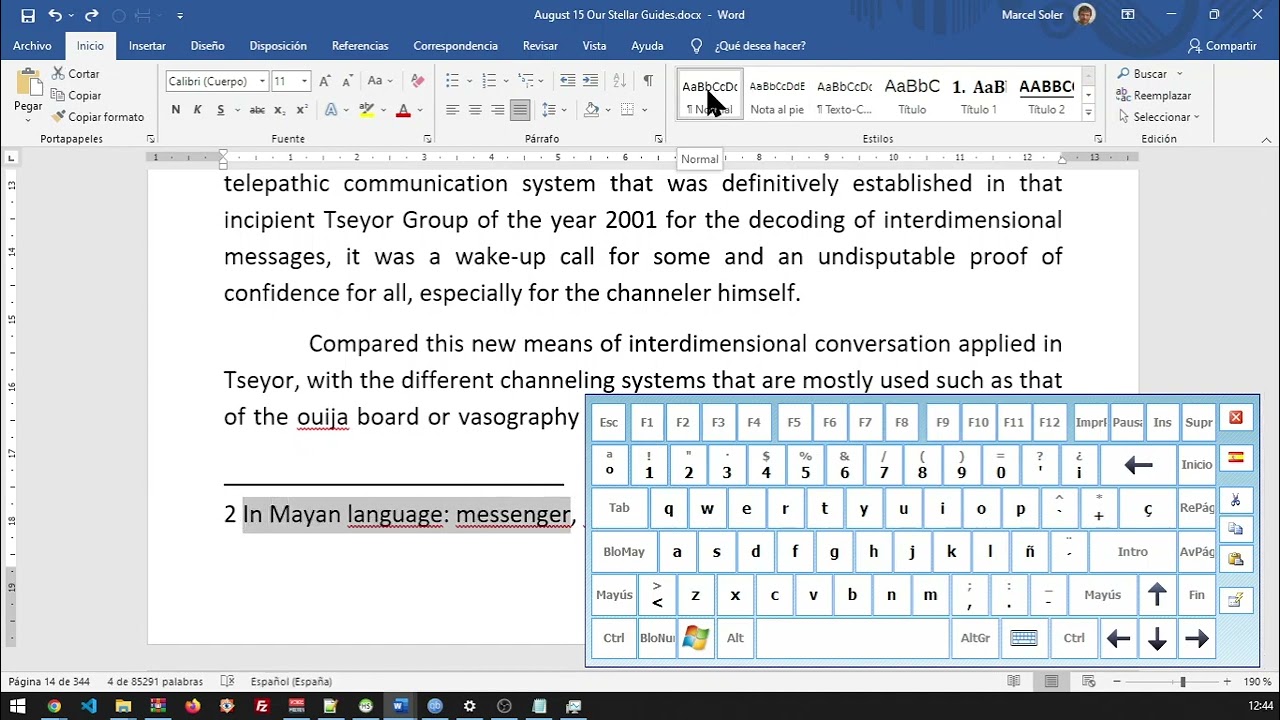Open the line spacing dropdown
The width and height of the screenshot is (1280, 720).
point(552,110)
